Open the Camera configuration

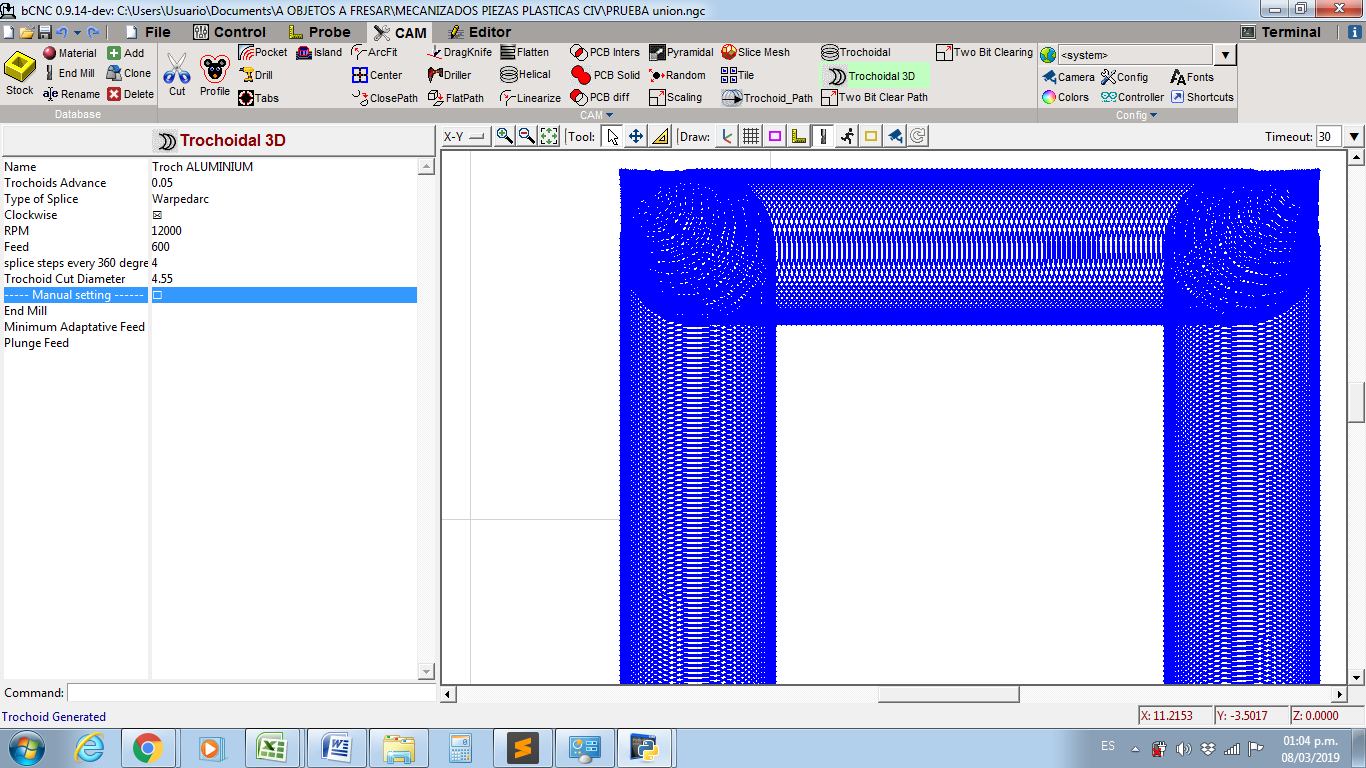coord(1068,77)
